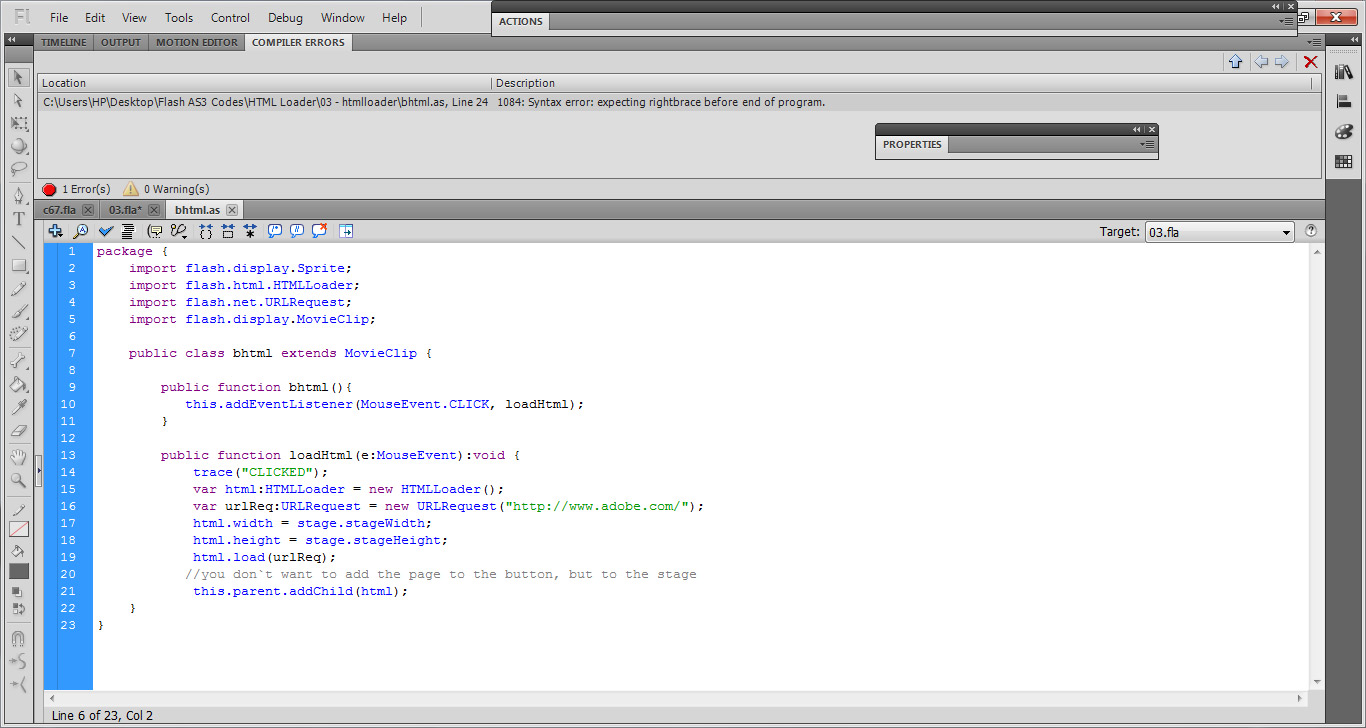Click the Auto Format icon

[128, 231]
